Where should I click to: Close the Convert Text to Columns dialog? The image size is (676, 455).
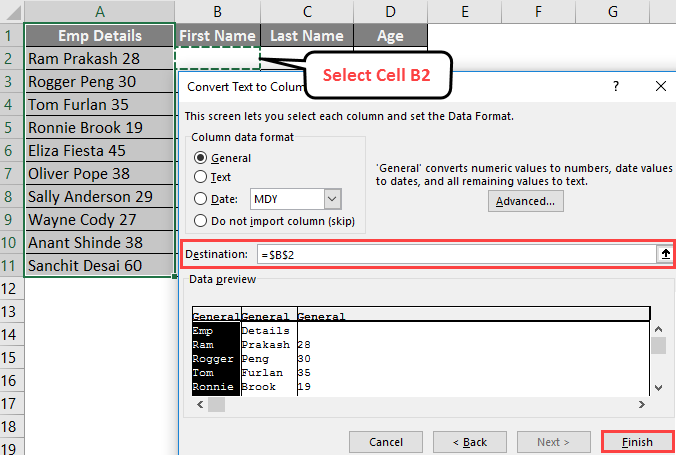tap(660, 86)
